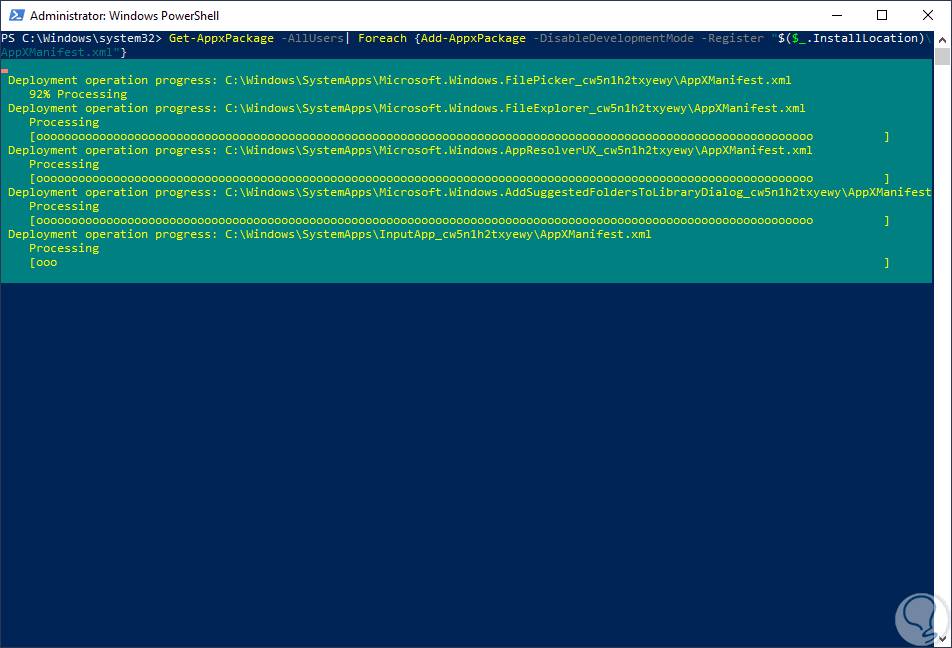Click the window title 'Administrator: Windows PowerShell'
952x648 pixels.
[x=124, y=16]
